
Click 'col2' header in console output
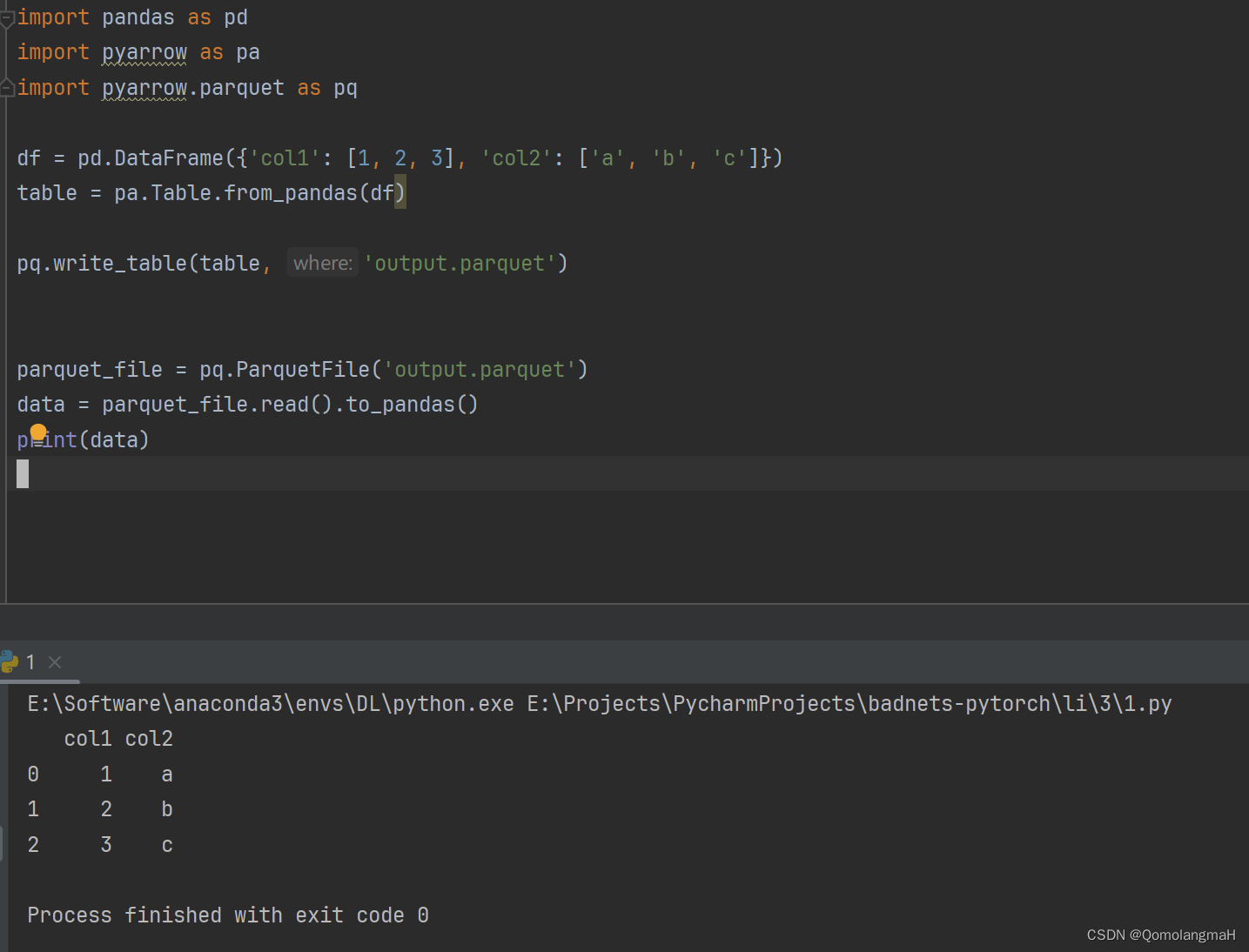pos(149,739)
